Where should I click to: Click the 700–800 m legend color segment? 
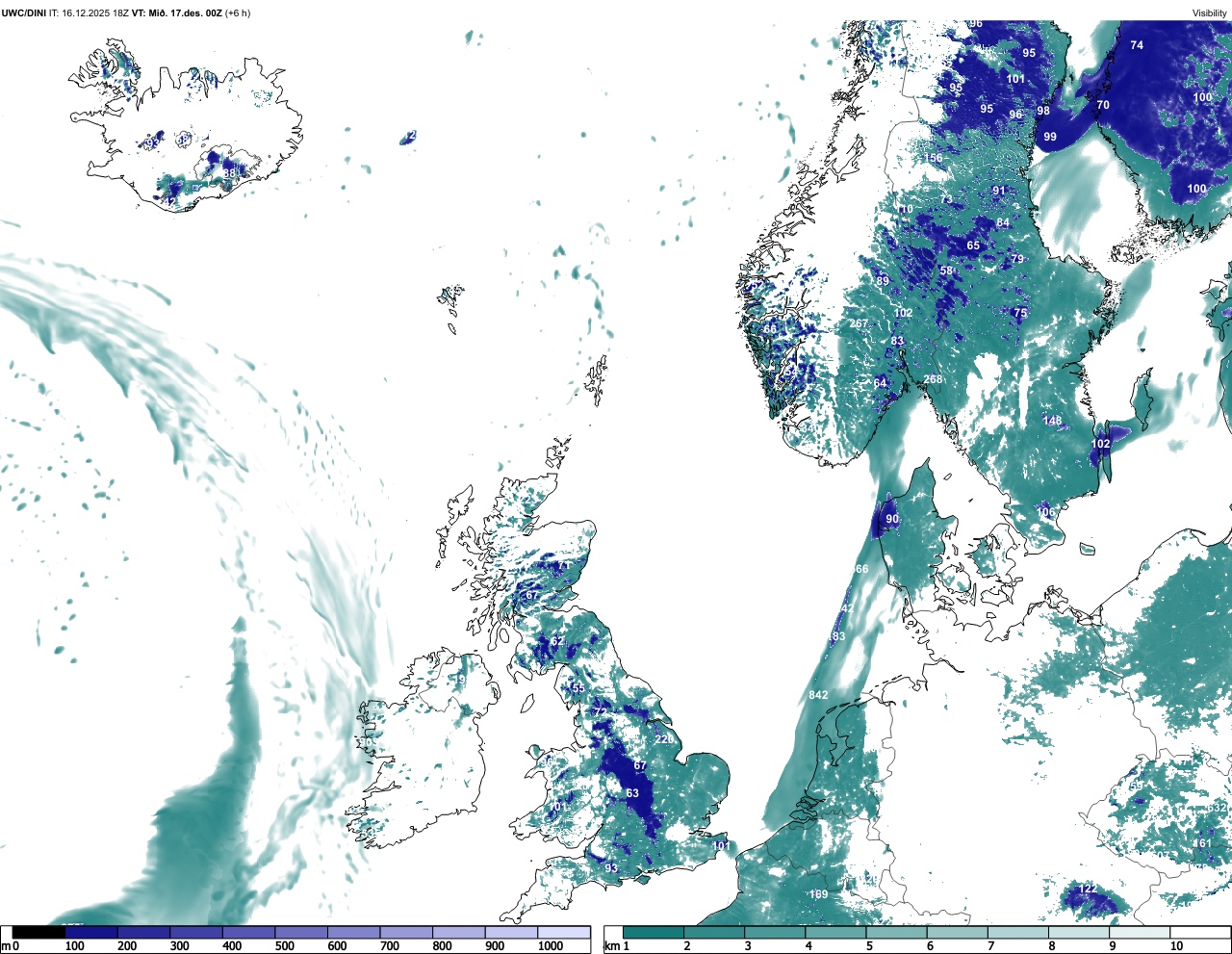click(406, 932)
